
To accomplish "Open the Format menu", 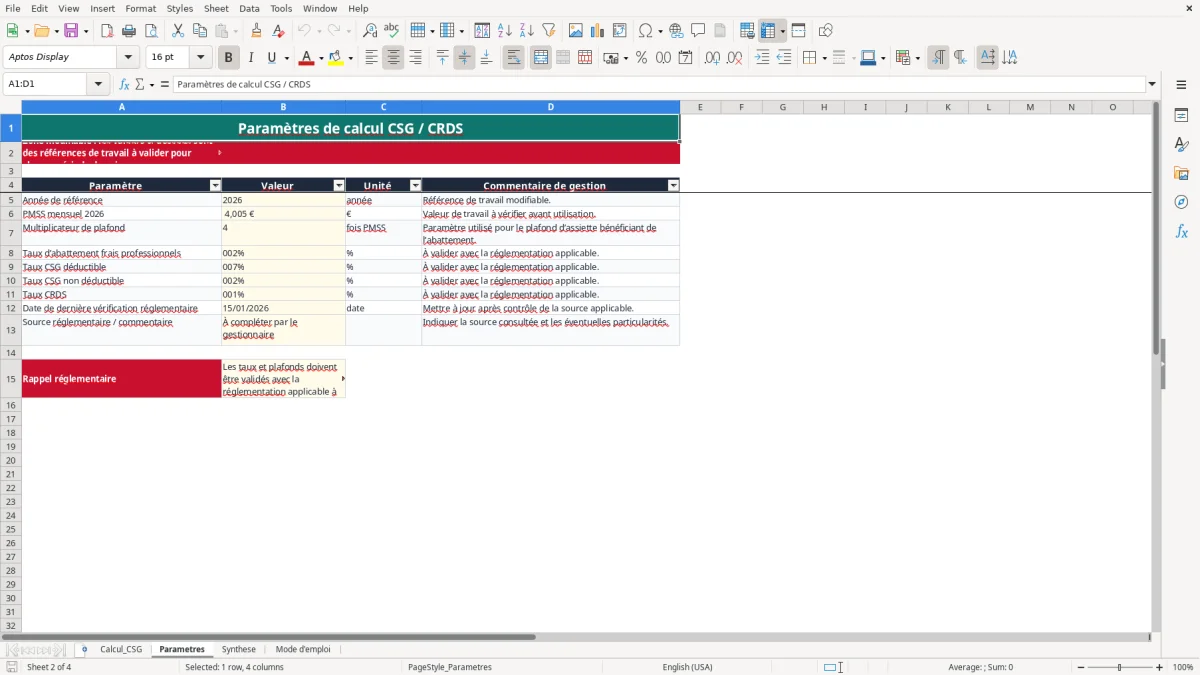I will (141, 8).
